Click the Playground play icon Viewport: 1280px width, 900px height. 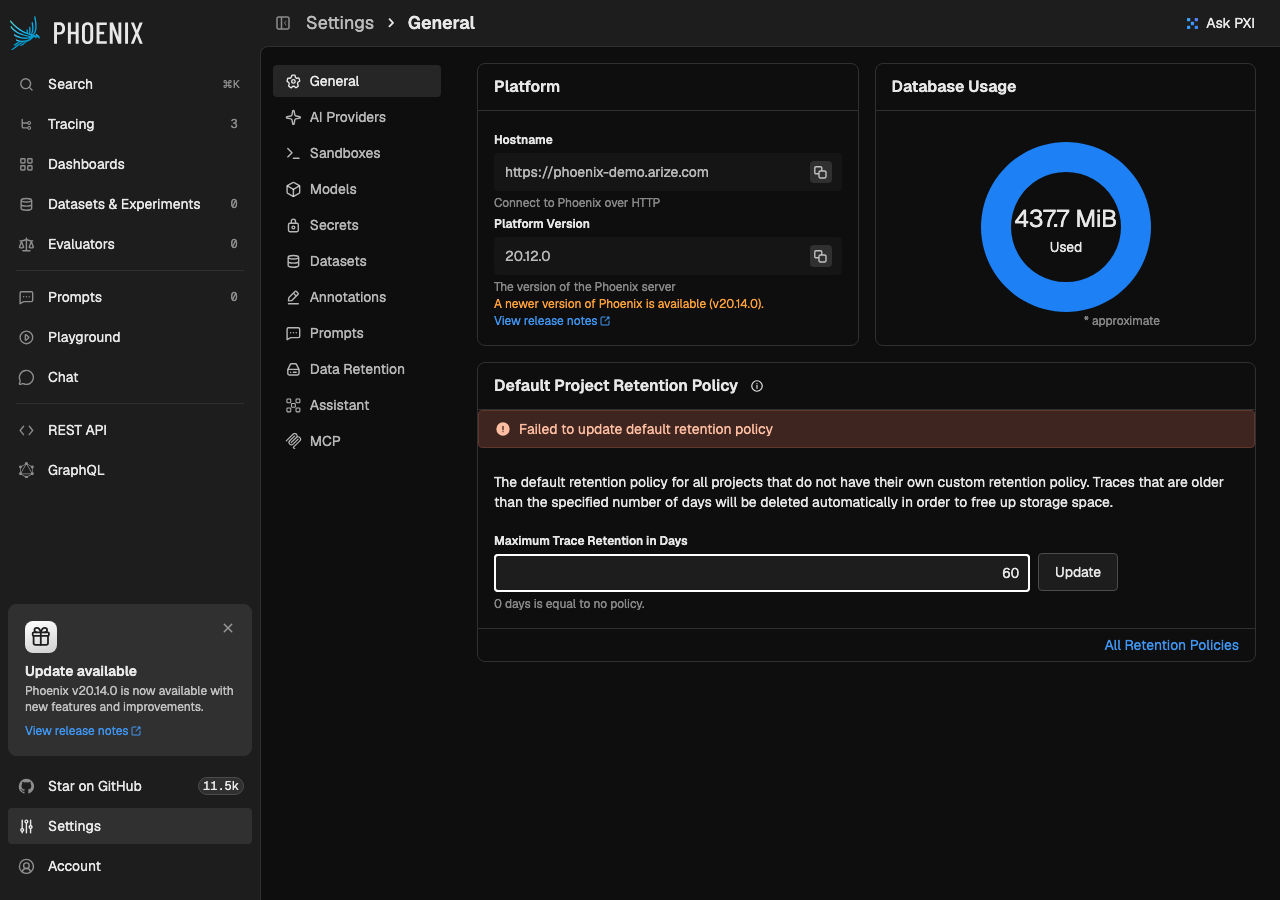(x=27, y=337)
